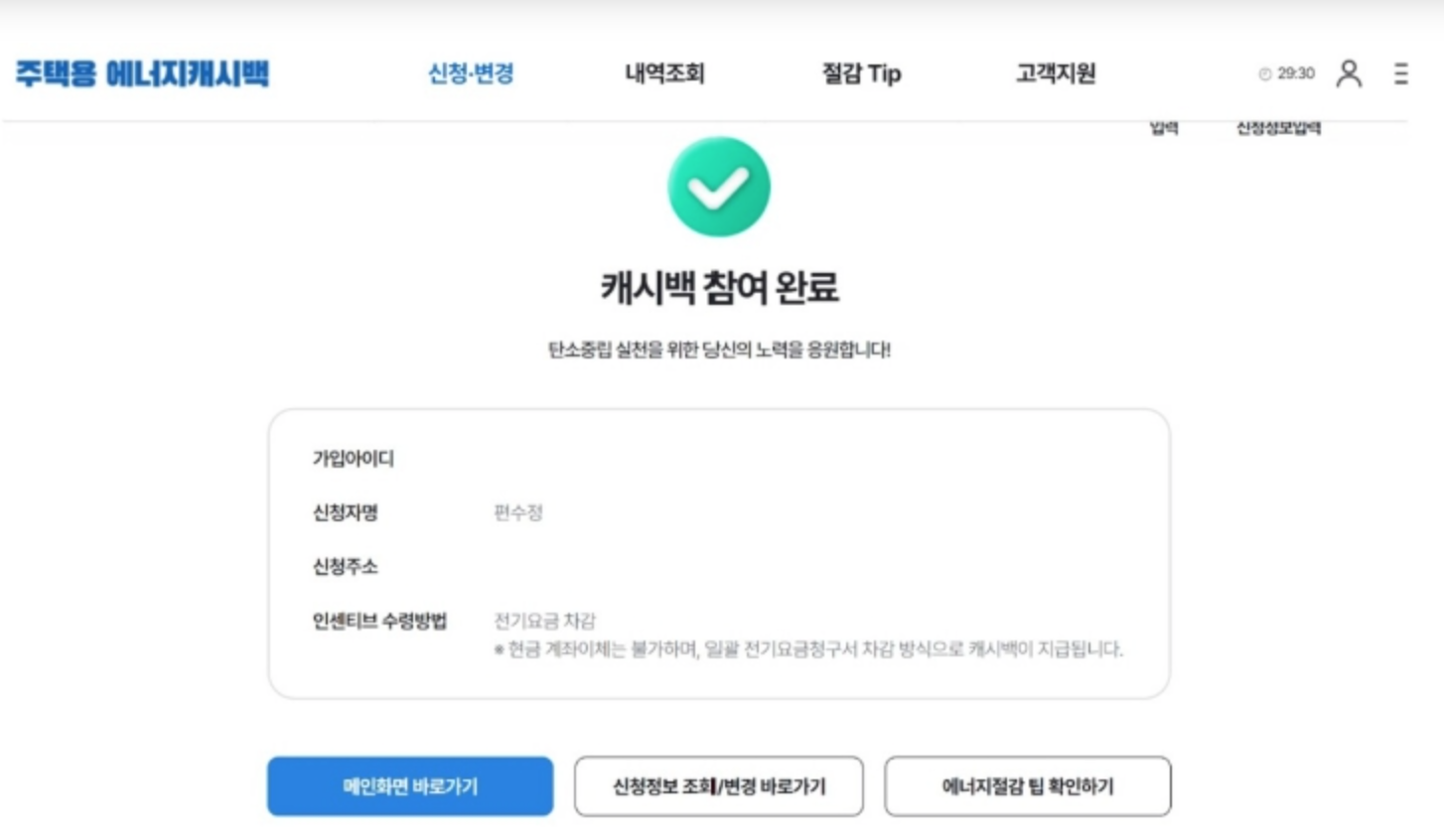Click the 에너지절감 팁 확인하기 button
Screen dimensions: 1444x840
pyautogui.click(x=1028, y=786)
